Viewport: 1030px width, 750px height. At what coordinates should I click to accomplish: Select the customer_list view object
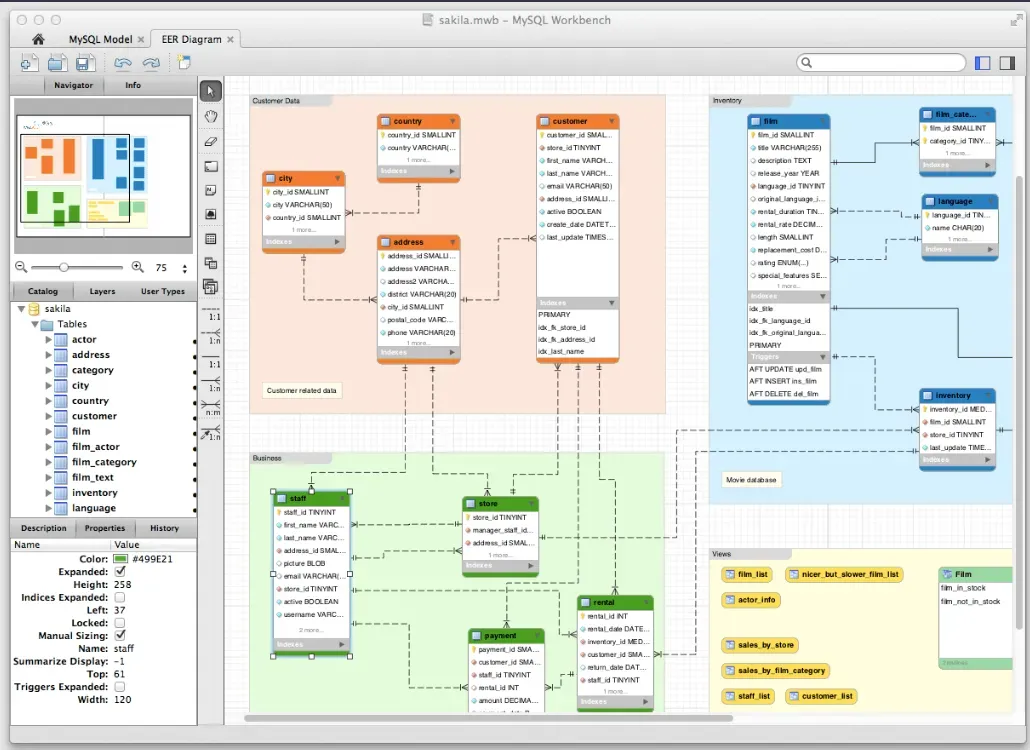pyautogui.click(x=821, y=696)
